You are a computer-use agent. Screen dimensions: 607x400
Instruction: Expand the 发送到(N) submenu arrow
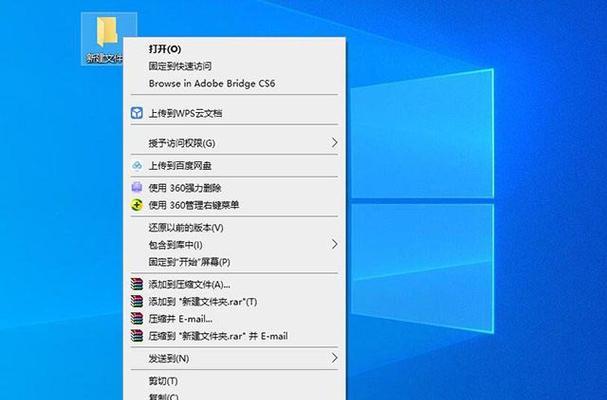click(x=334, y=358)
